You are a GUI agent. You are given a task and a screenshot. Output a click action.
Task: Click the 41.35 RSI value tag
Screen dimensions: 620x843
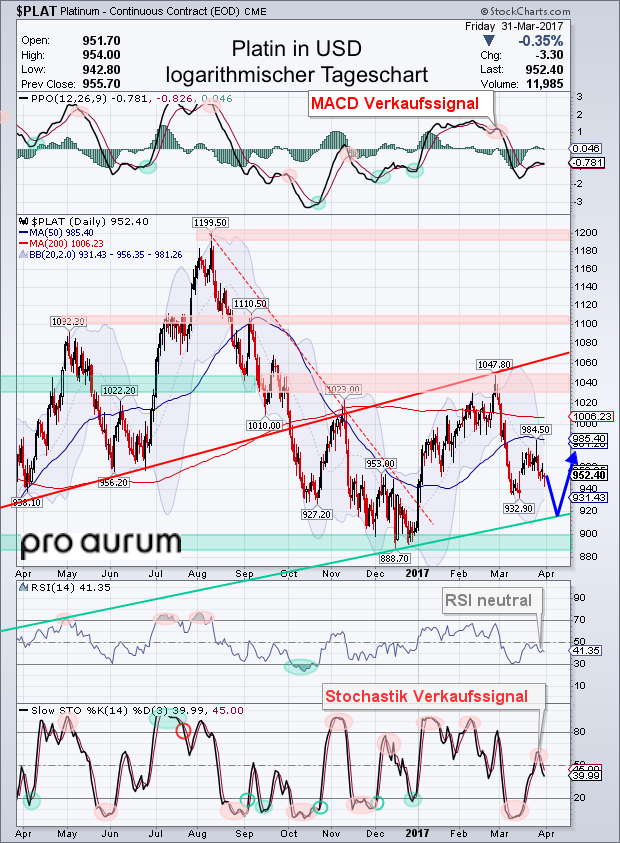[585, 651]
